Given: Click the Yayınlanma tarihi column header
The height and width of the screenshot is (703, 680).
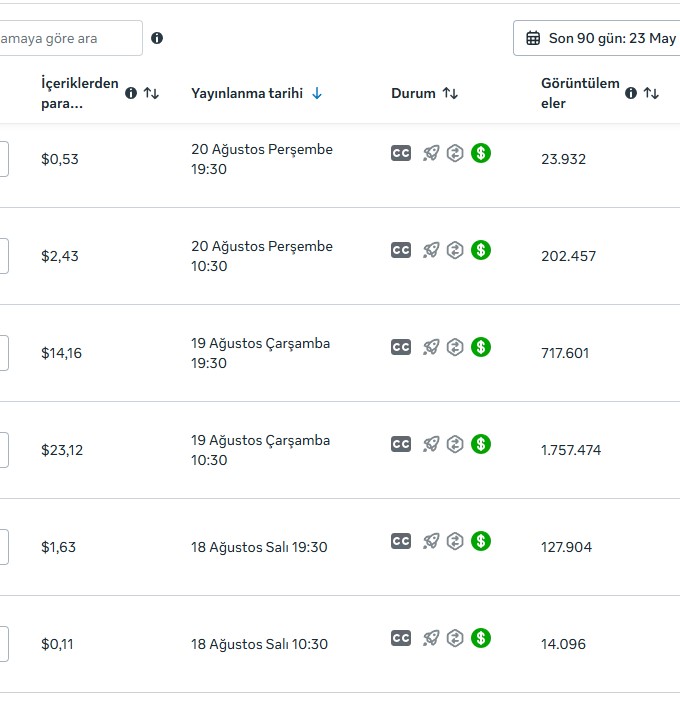Looking at the screenshot, I should click(247, 93).
